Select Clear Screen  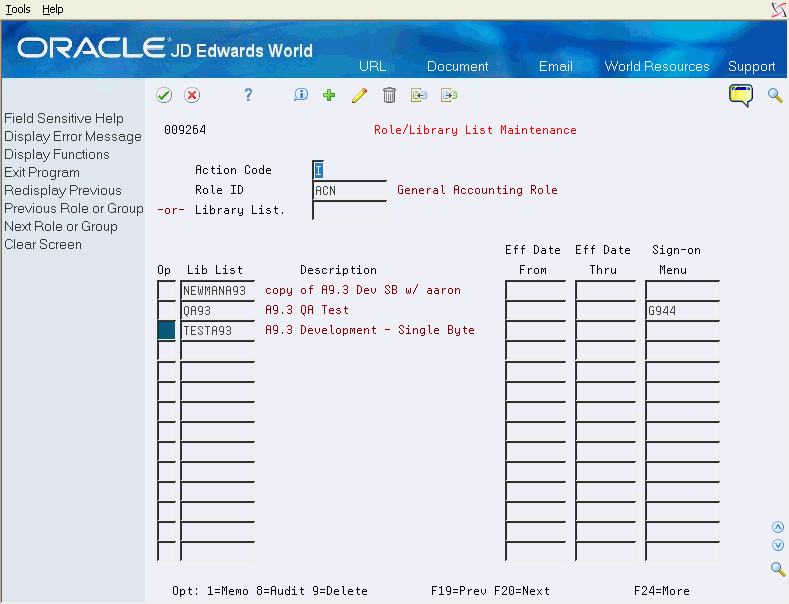pyautogui.click(x=43, y=245)
